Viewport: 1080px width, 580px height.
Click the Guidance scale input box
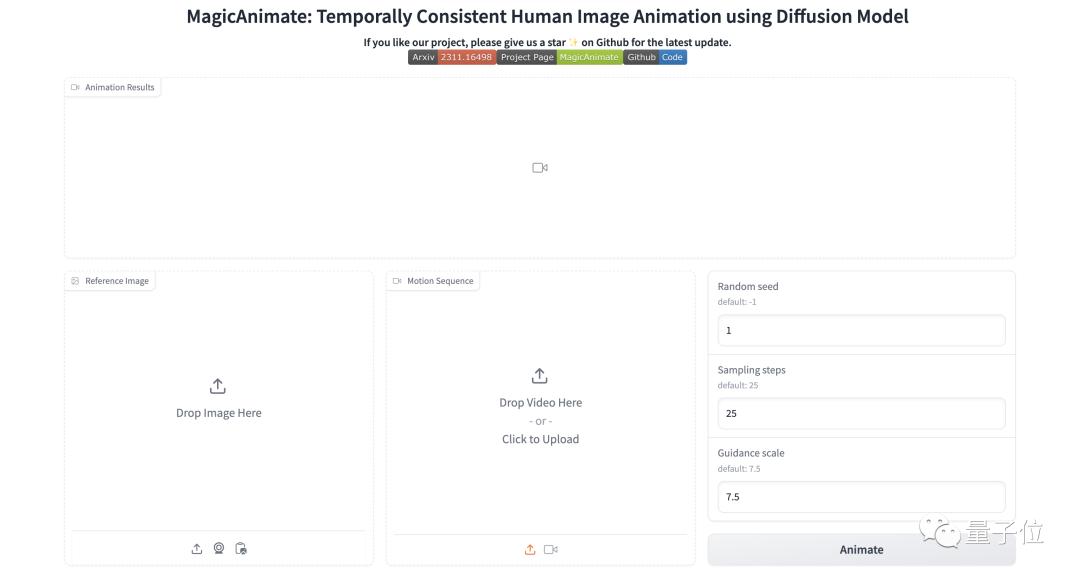click(x=861, y=497)
